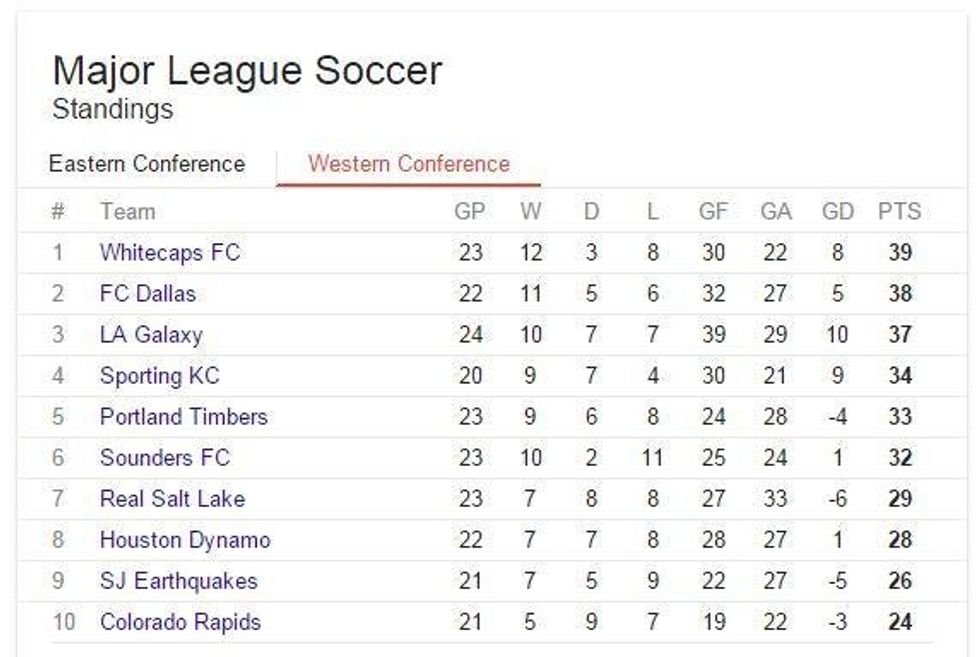The image size is (980, 657).
Task: Click the FC Dallas team link
Action: (x=148, y=294)
